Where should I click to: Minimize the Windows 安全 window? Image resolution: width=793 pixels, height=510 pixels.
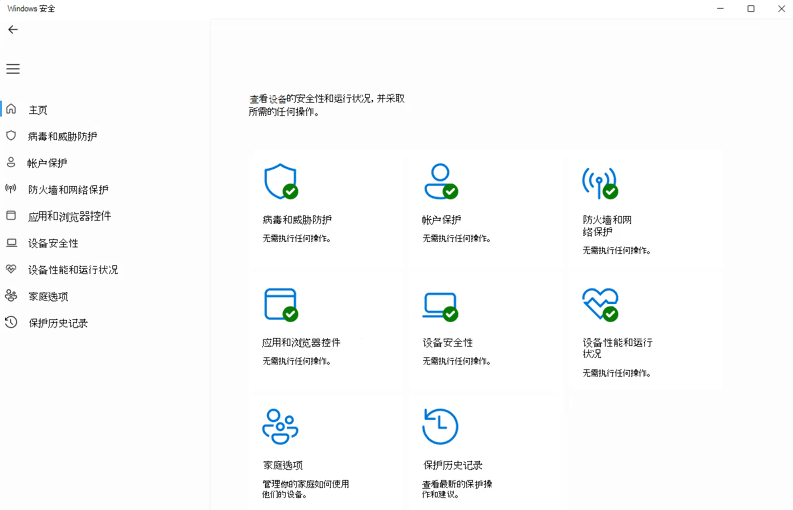click(721, 9)
